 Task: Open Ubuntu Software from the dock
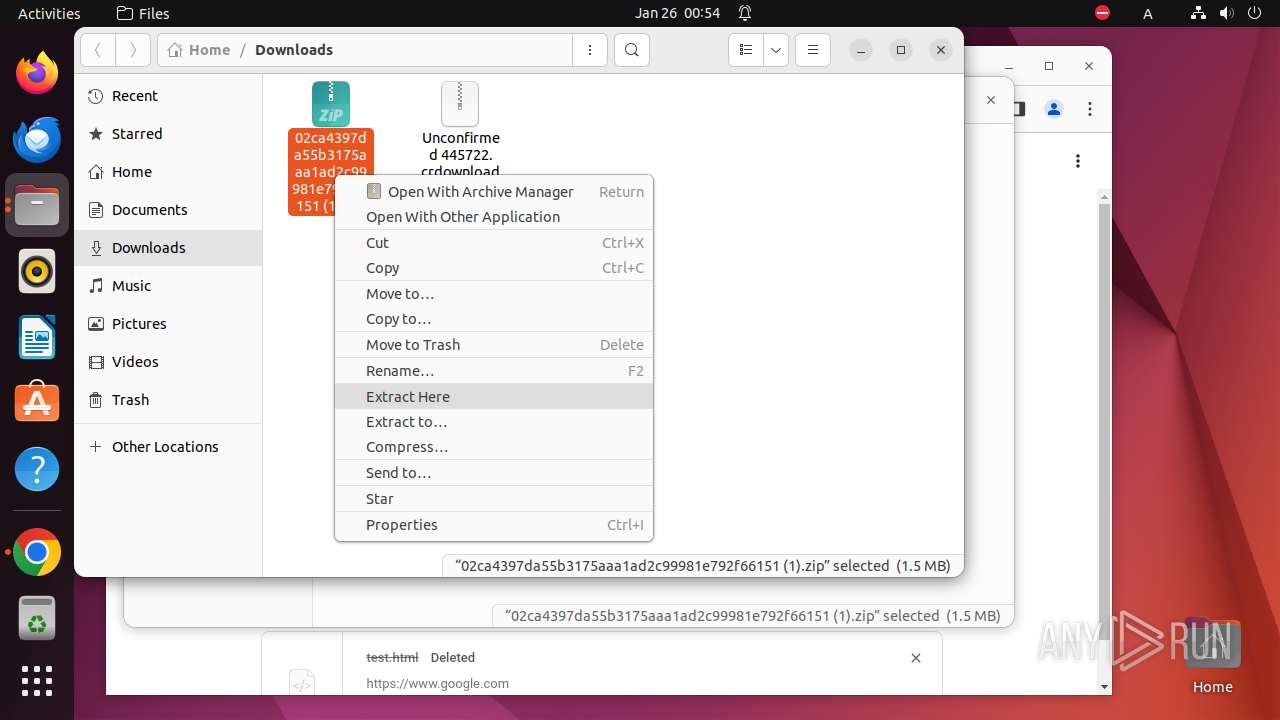coord(37,403)
